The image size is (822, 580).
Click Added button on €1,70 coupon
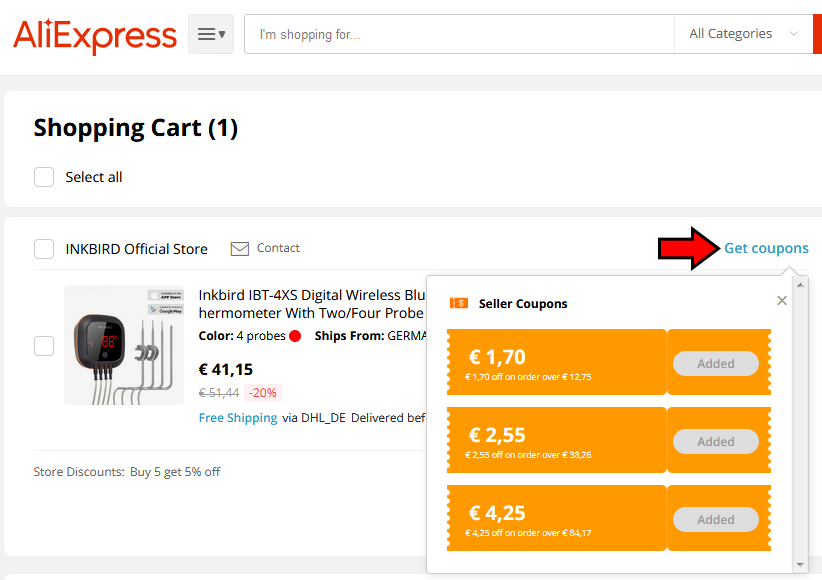pyautogui.click(x=716, y=363)
